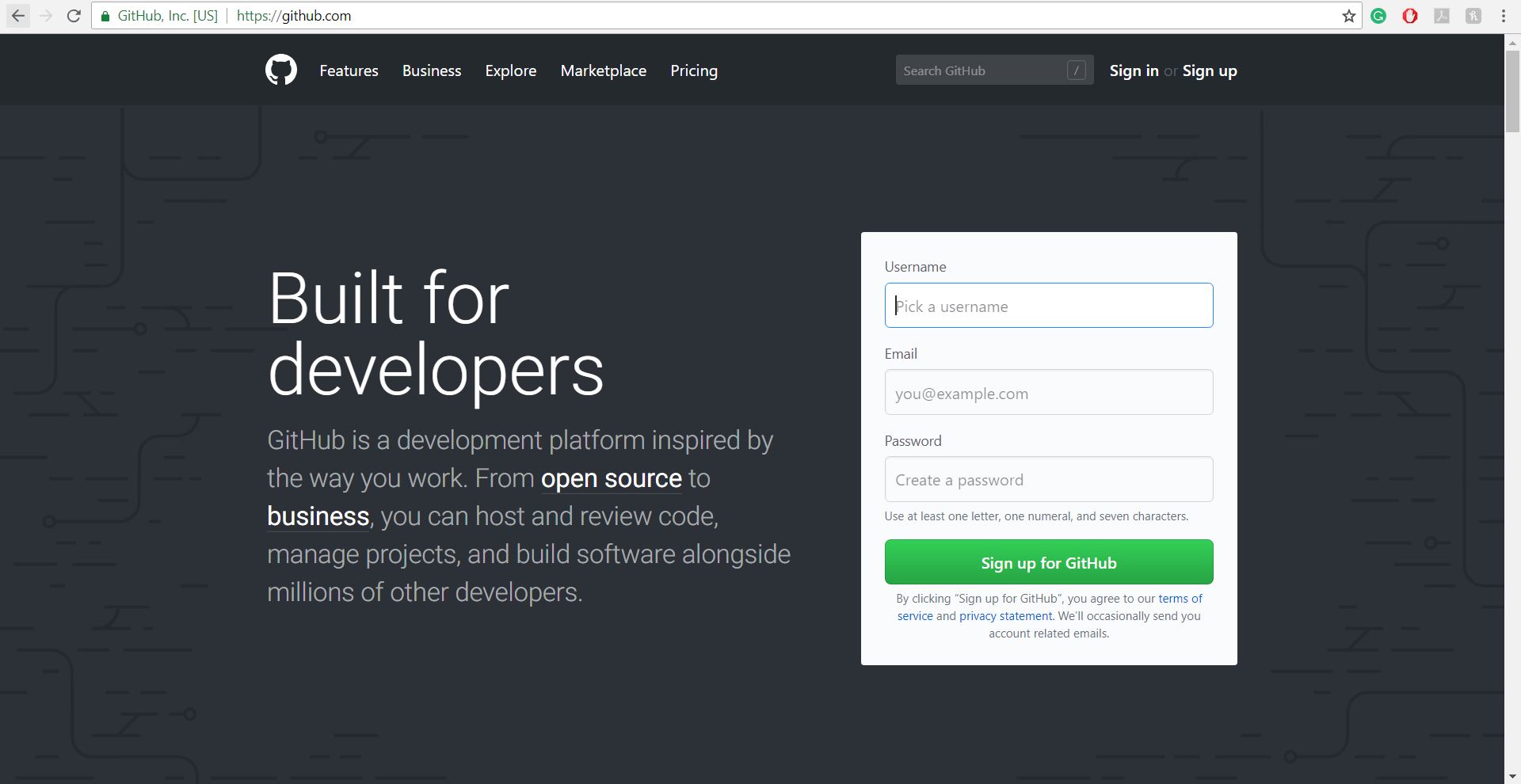This screenshot has width=1521, height=784.
Task: Click the gray extension icon beside Opera
Action: (x=1442, y=16)
